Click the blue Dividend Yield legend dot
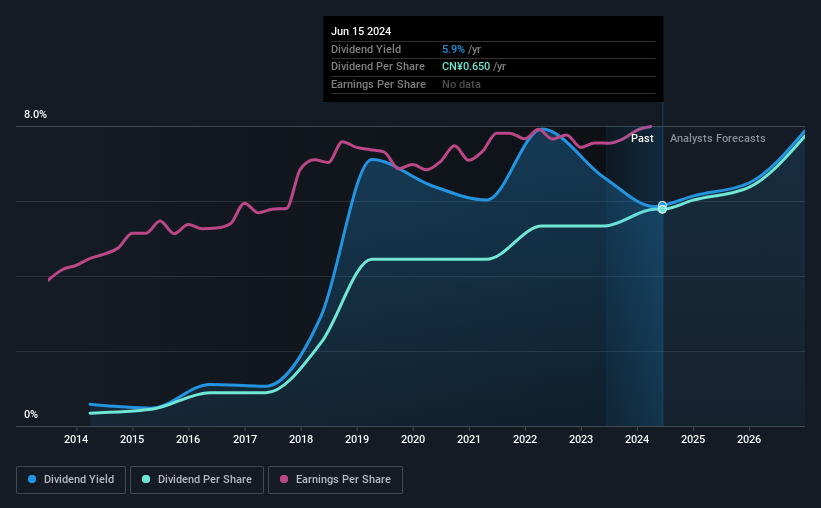 point(32,479)
